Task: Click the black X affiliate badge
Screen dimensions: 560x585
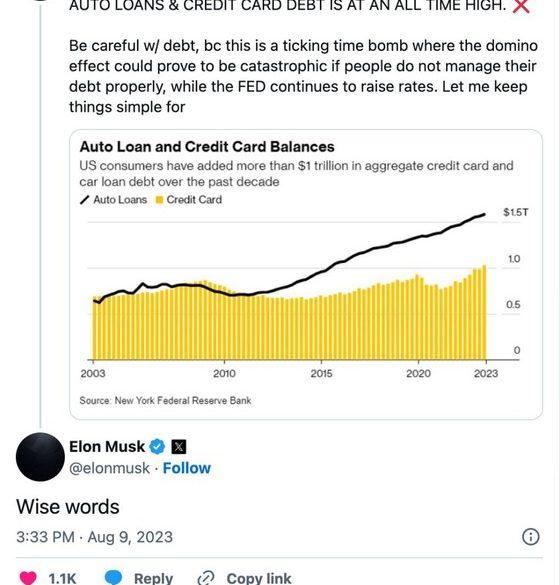Action: (179, 447)
